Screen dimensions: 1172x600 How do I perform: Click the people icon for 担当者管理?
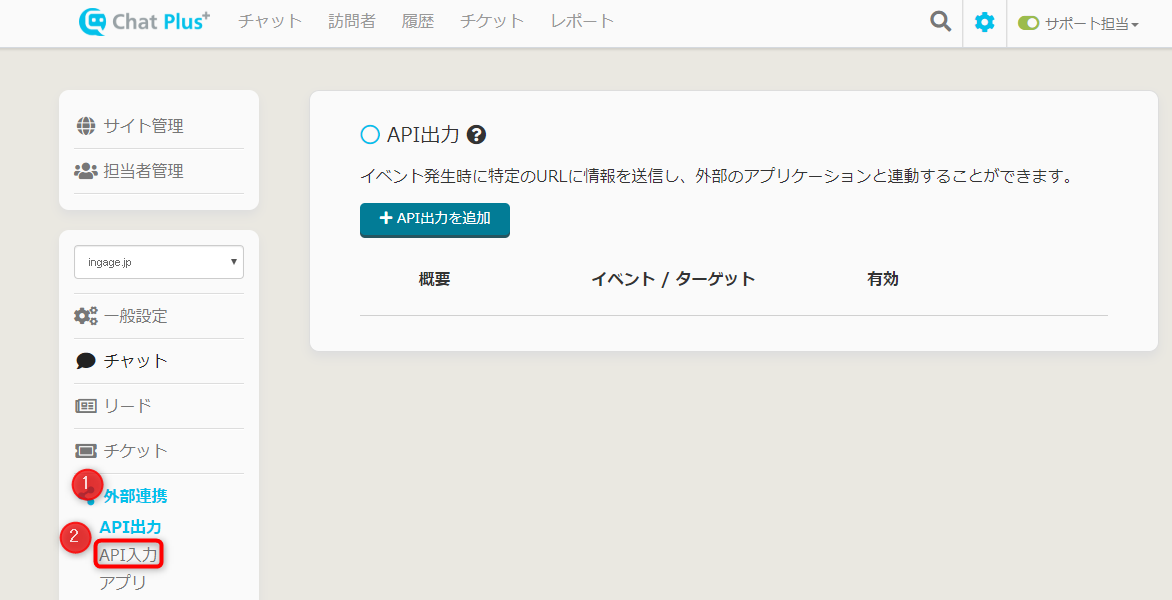(86, 171)
